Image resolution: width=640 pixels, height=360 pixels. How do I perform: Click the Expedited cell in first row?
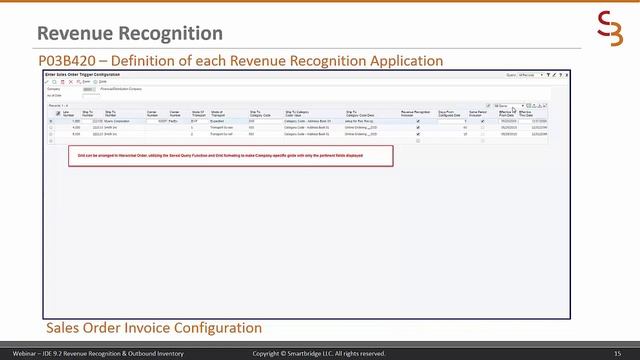click(229, 121)
